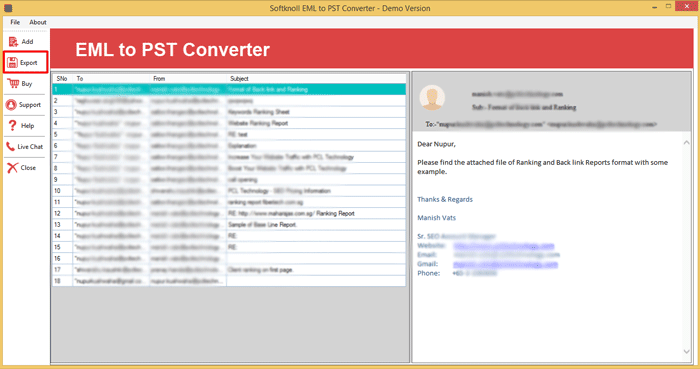Select the 'Keywords Ranking Sheet' email row
The width and height of the screenshot is (700, 369).
click(x=229, y=112)
